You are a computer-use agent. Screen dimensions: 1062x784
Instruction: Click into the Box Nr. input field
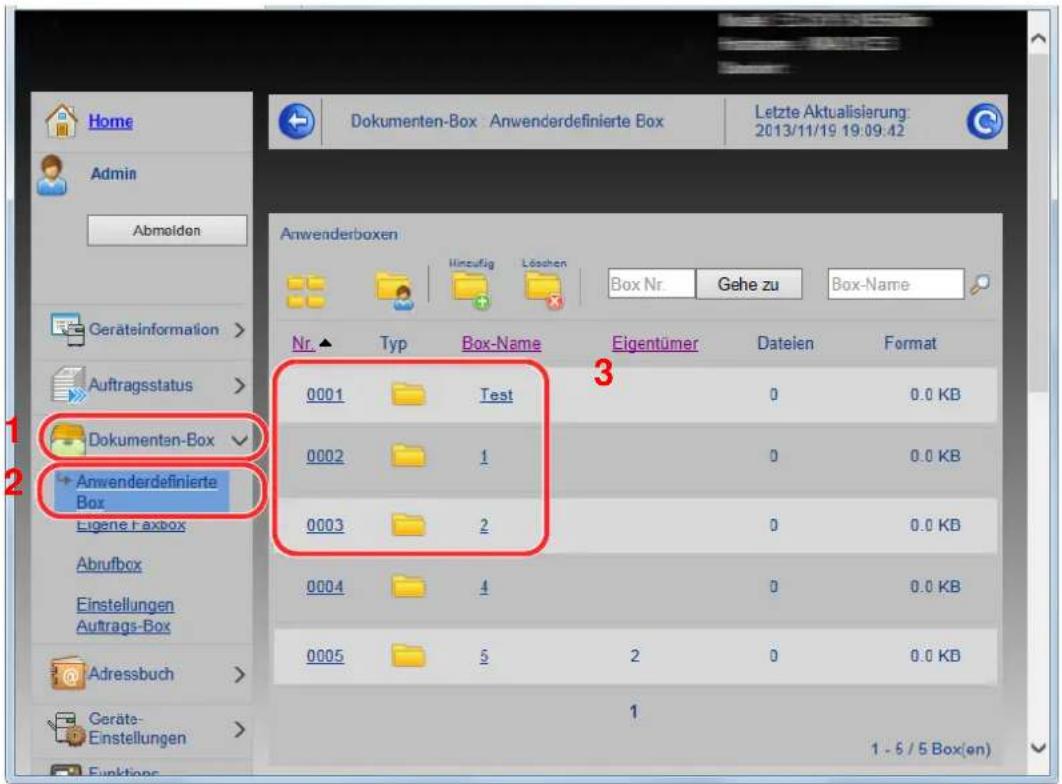pyautogui.click(x=651, y=284)
